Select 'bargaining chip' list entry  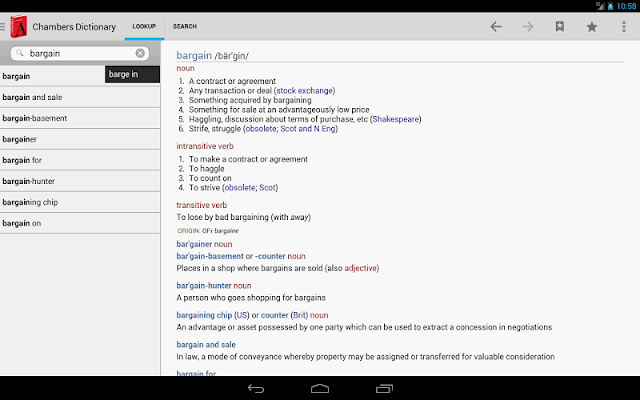point(80,202)
